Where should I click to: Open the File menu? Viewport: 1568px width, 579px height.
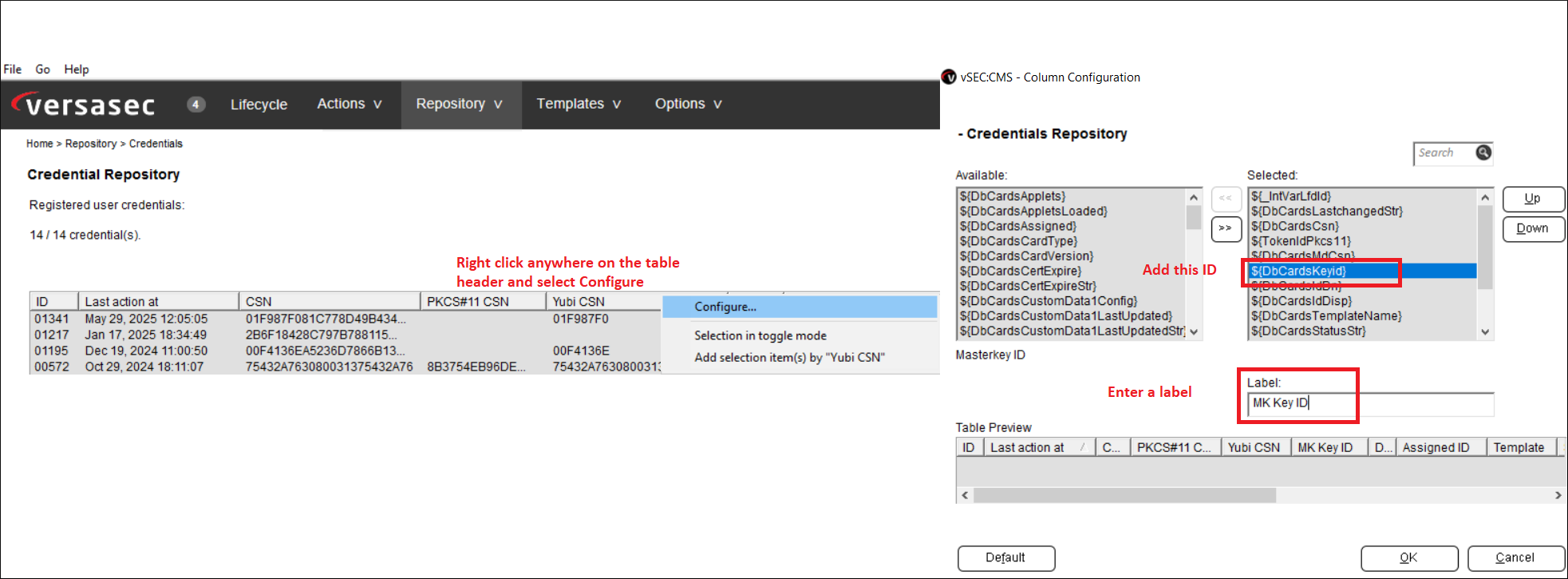point(13,69)
